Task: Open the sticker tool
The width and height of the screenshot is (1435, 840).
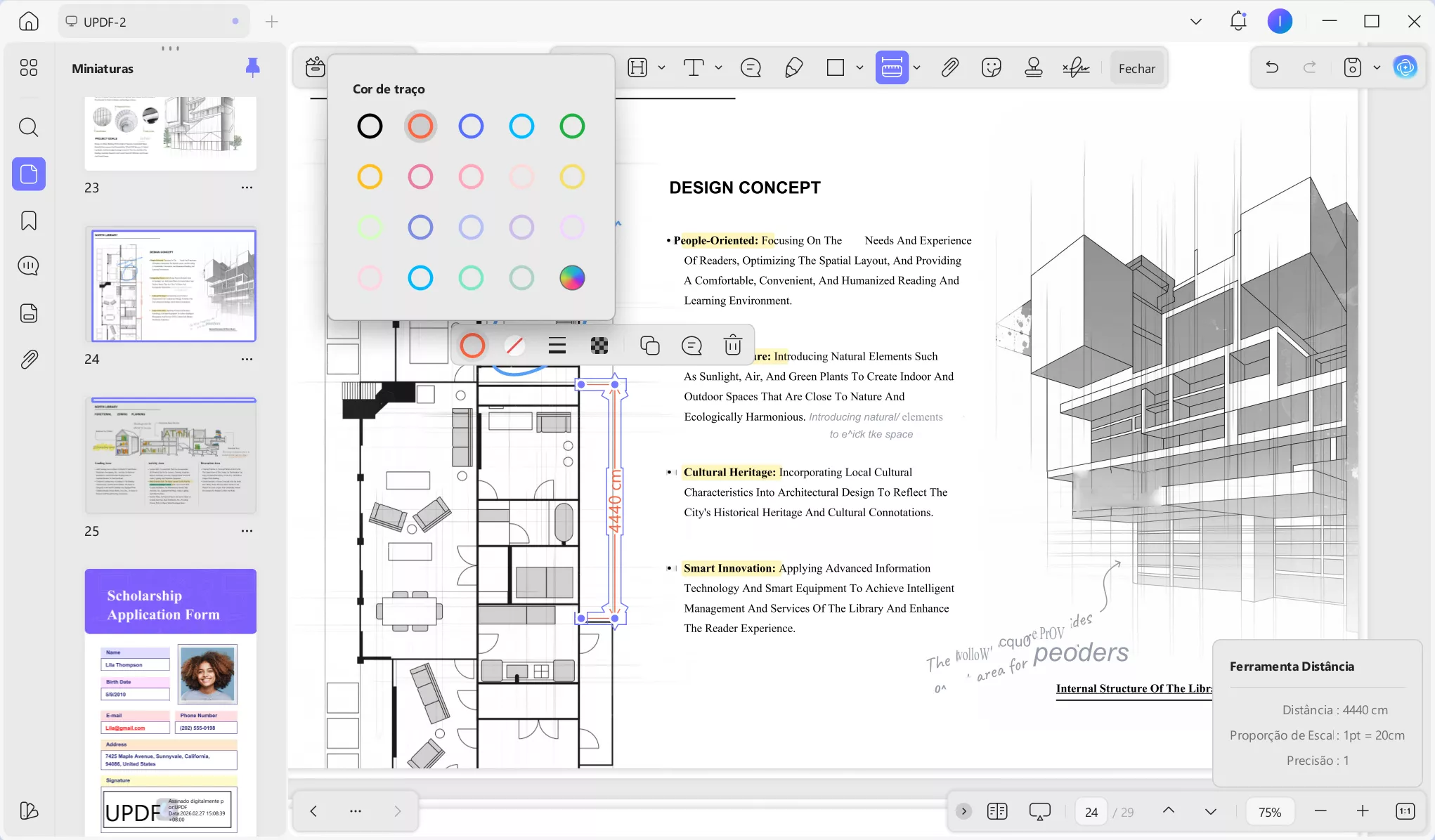Action: pyautogui.click(x=991, y=68)
